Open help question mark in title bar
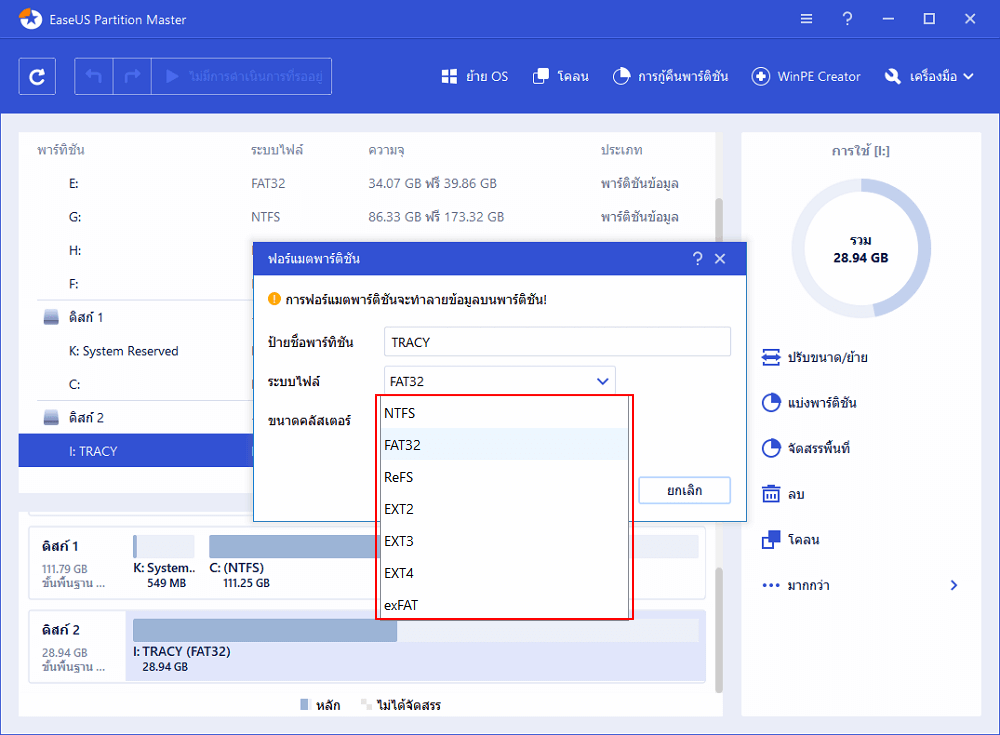The width and height of the screenshot is (1000, 735). 847,19
